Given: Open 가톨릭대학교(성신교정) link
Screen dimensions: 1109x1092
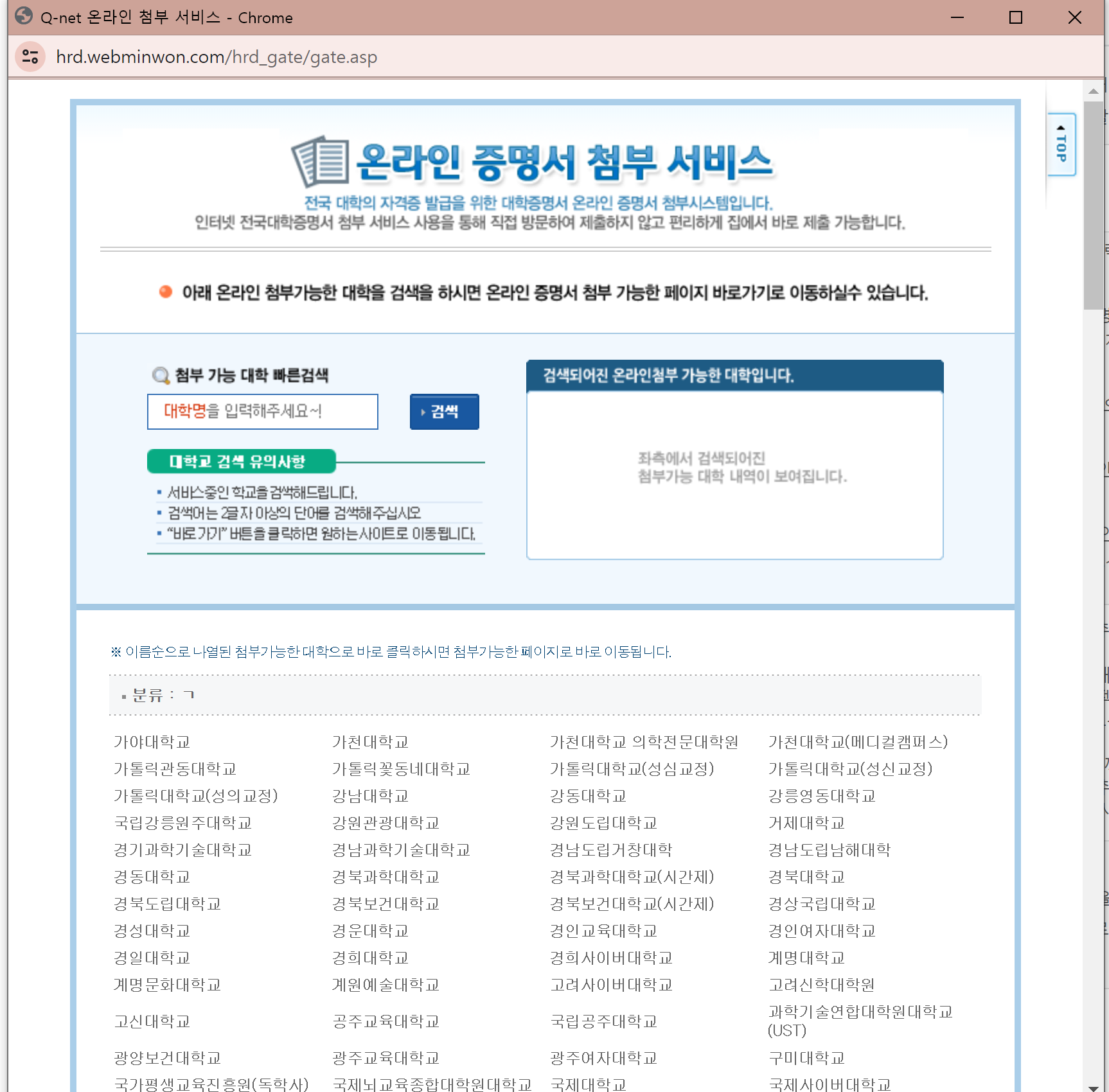Looking at the screenshot, I should (851, 769).
